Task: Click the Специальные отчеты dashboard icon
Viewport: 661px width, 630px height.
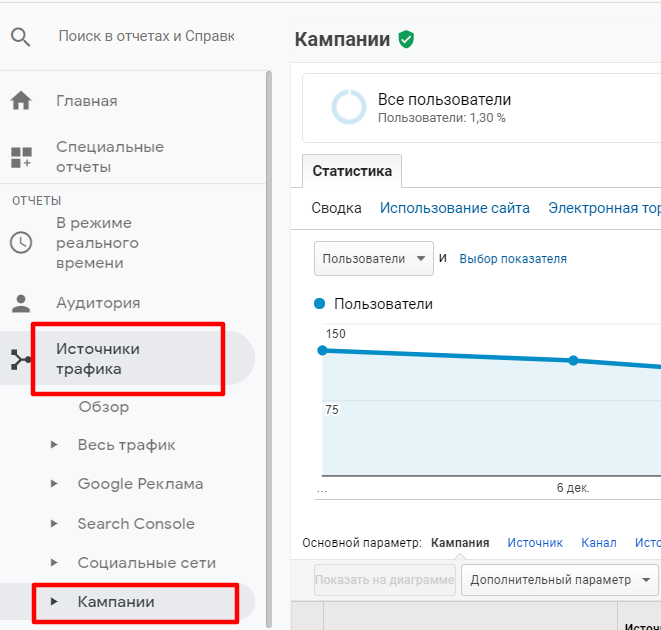Action: coord(21,157)
